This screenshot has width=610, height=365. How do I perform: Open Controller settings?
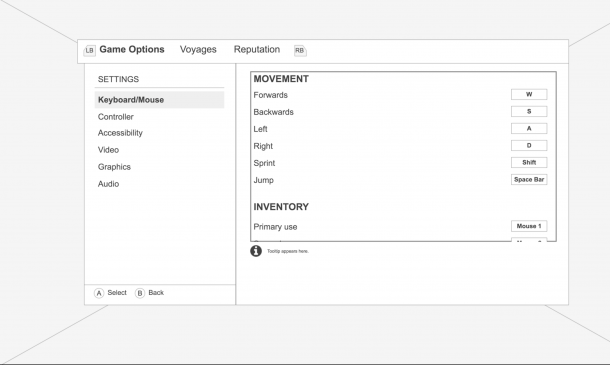pyautogui.click(x=116, y=117)
